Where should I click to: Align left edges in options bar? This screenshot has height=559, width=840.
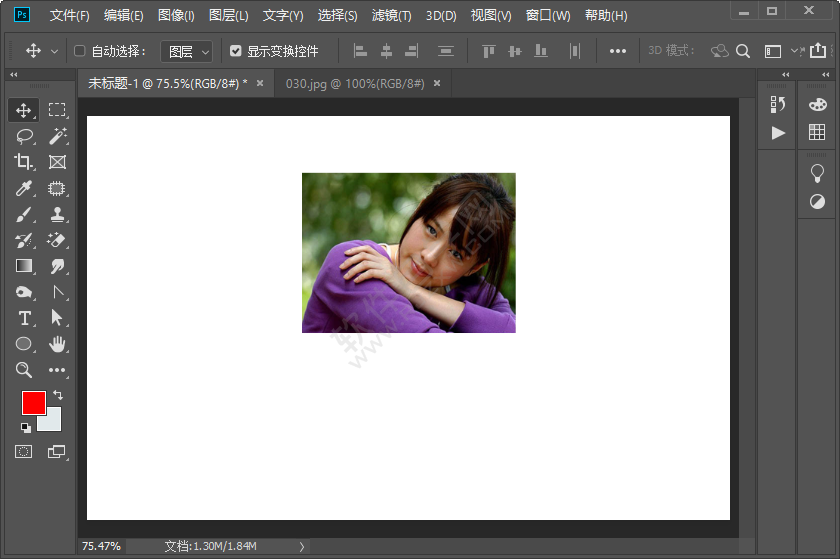(x=361, y=51)
